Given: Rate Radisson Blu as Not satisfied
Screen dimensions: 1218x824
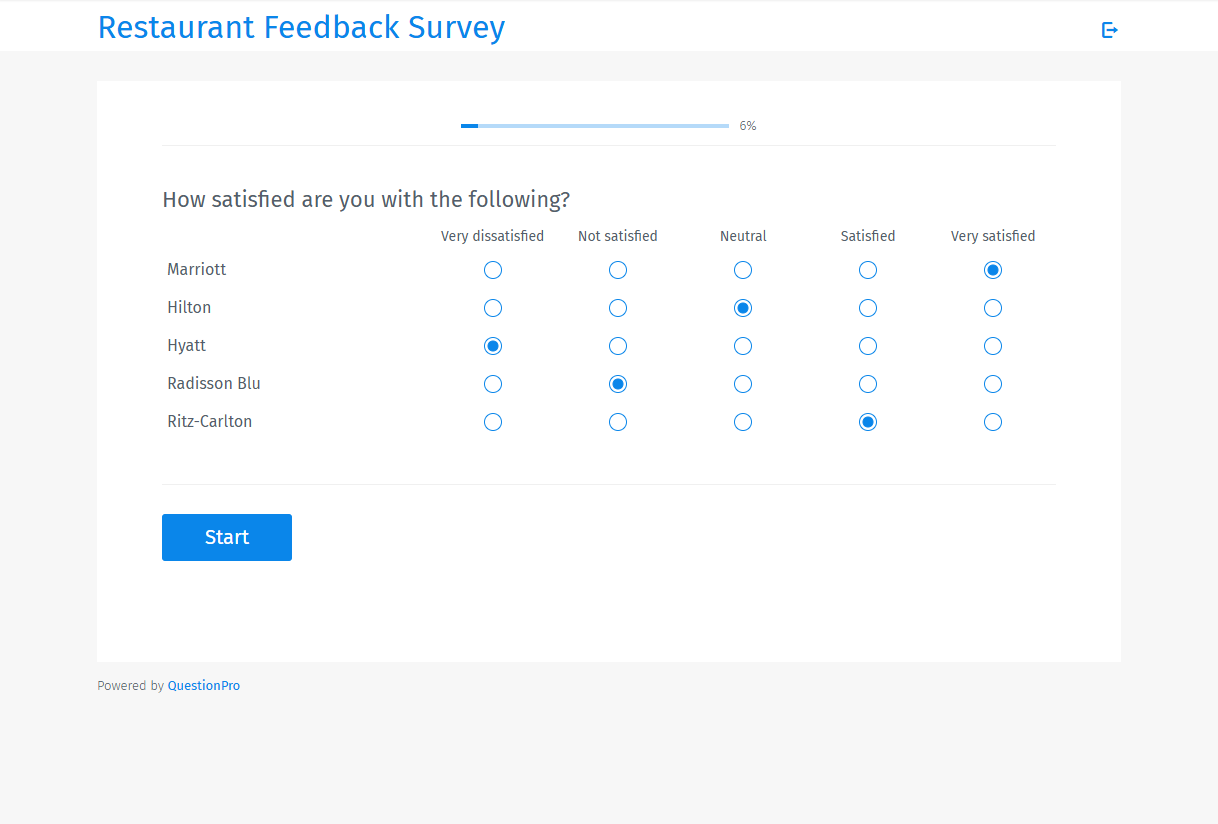Looking at the screenshot, I should coord(617,383).
